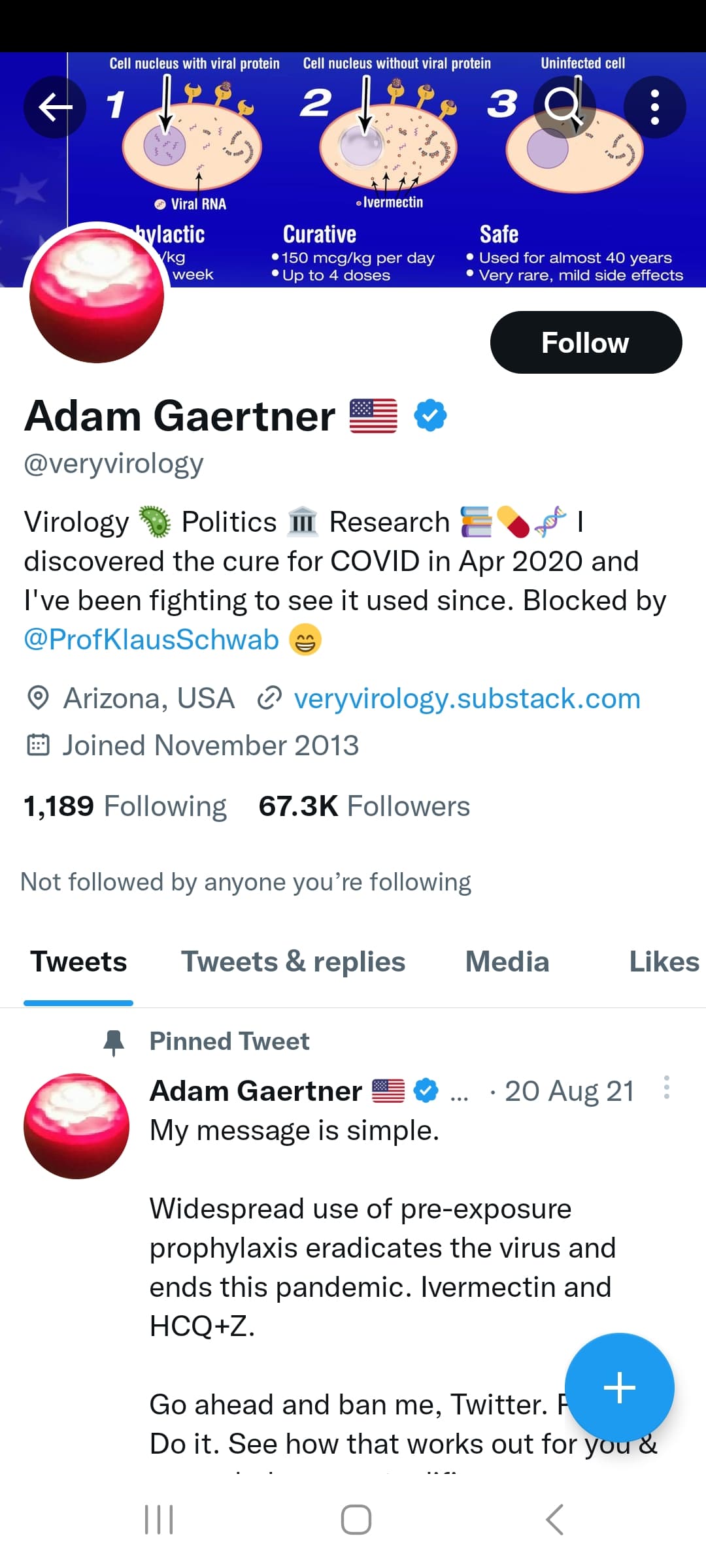The height and width of the screenshot is (1568, 706).
Task: Follow Adam Gaertner
Action: 586,342
